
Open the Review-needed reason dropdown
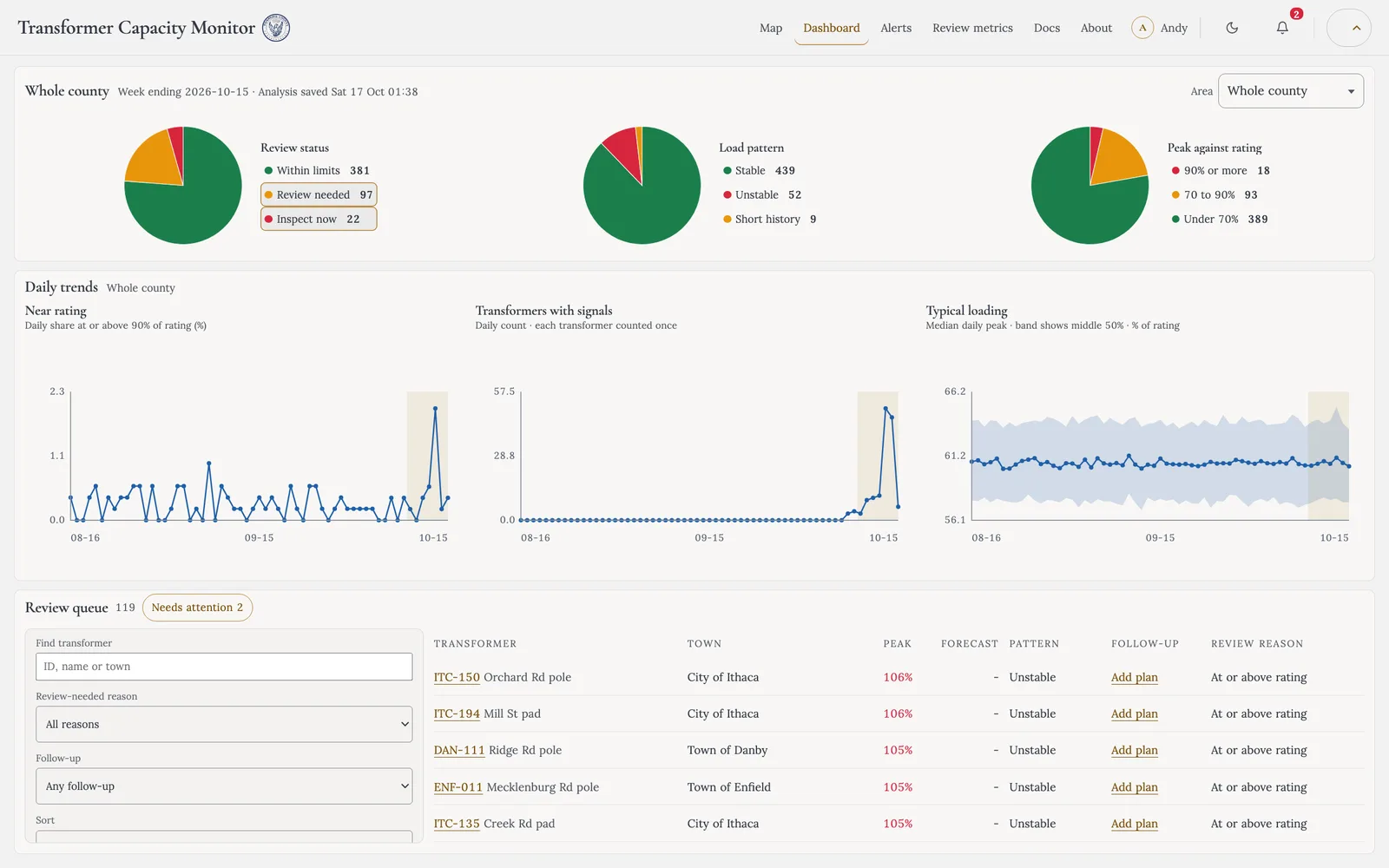click(x=224, y=724)
